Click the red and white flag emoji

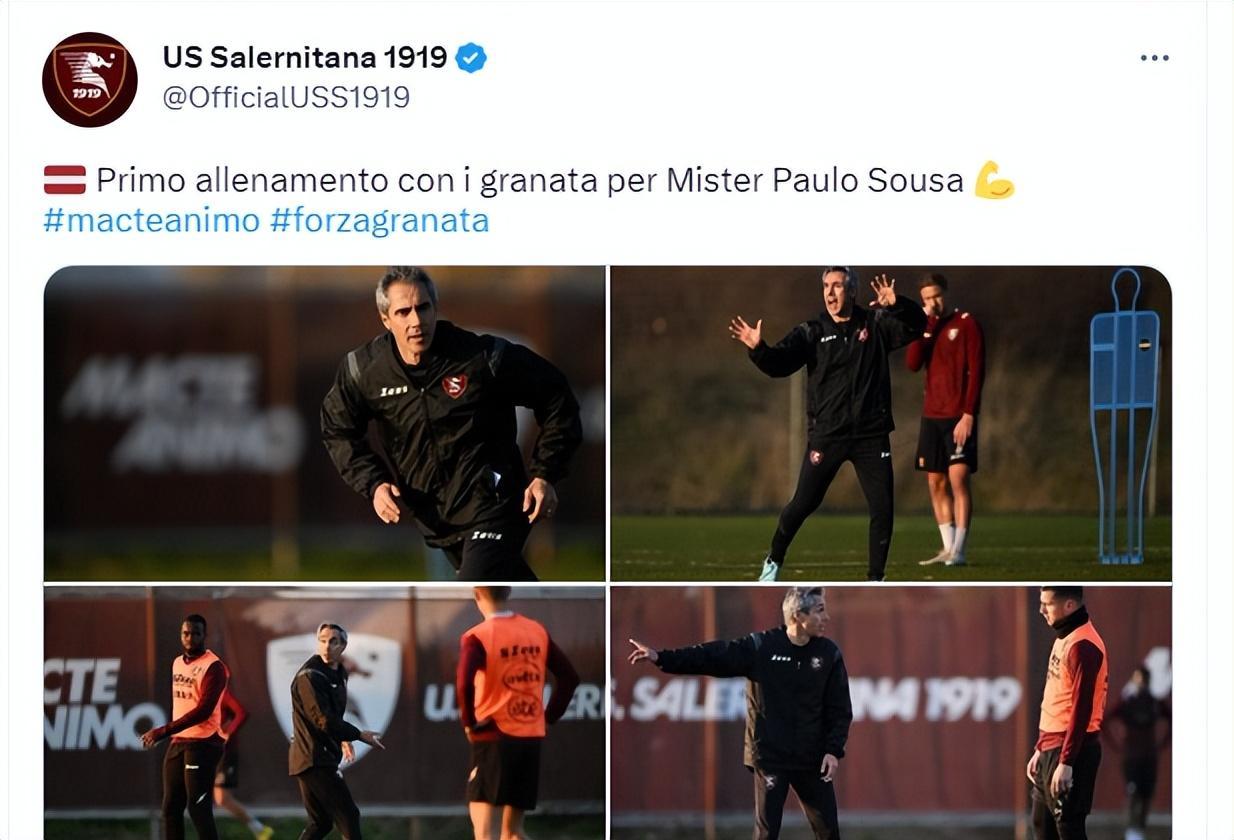65,180
